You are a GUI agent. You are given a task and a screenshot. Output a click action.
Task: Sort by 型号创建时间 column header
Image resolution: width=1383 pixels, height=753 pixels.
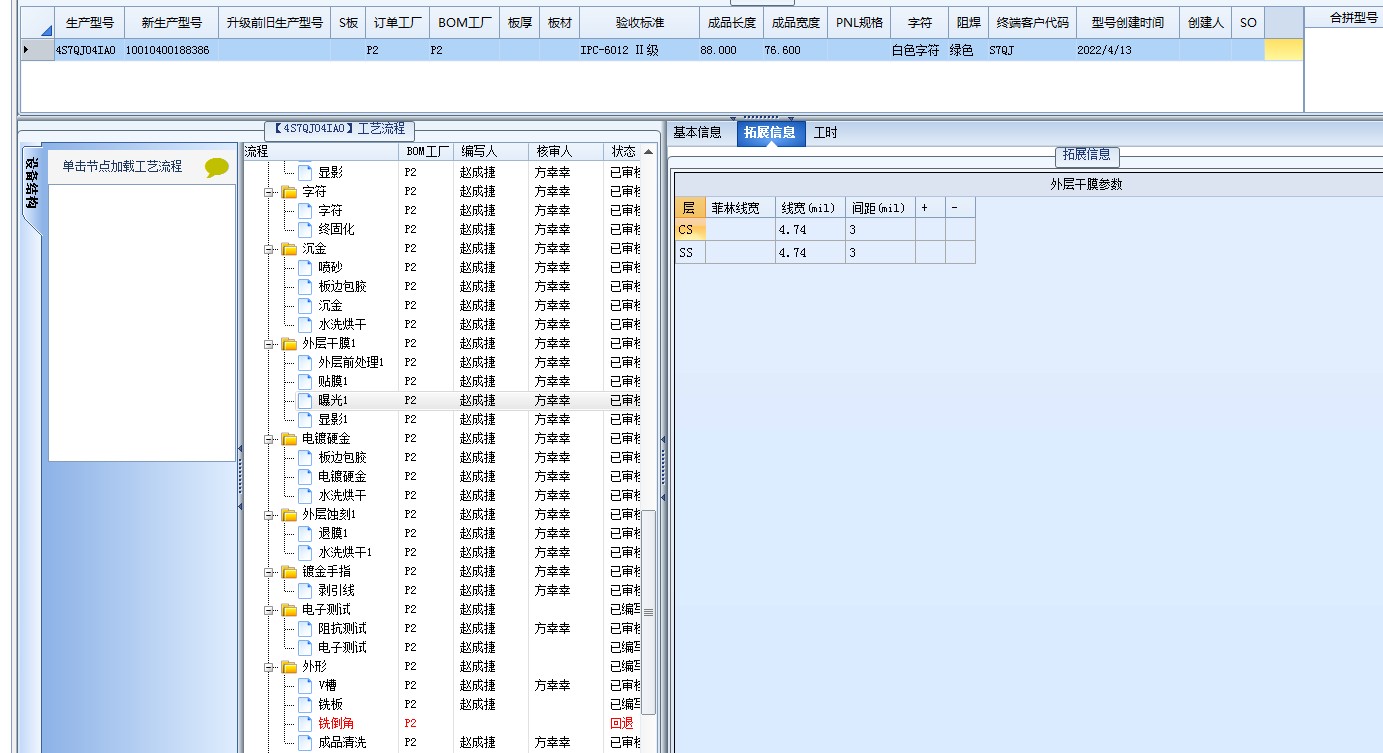coord(1127,22)
